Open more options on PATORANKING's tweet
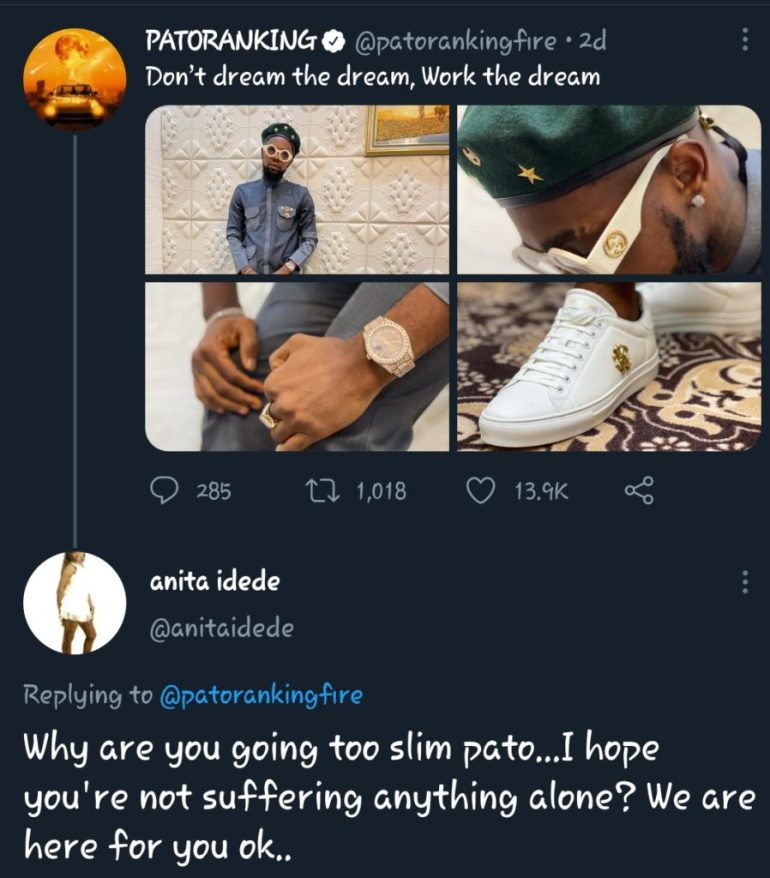 (x=744, y=40)
